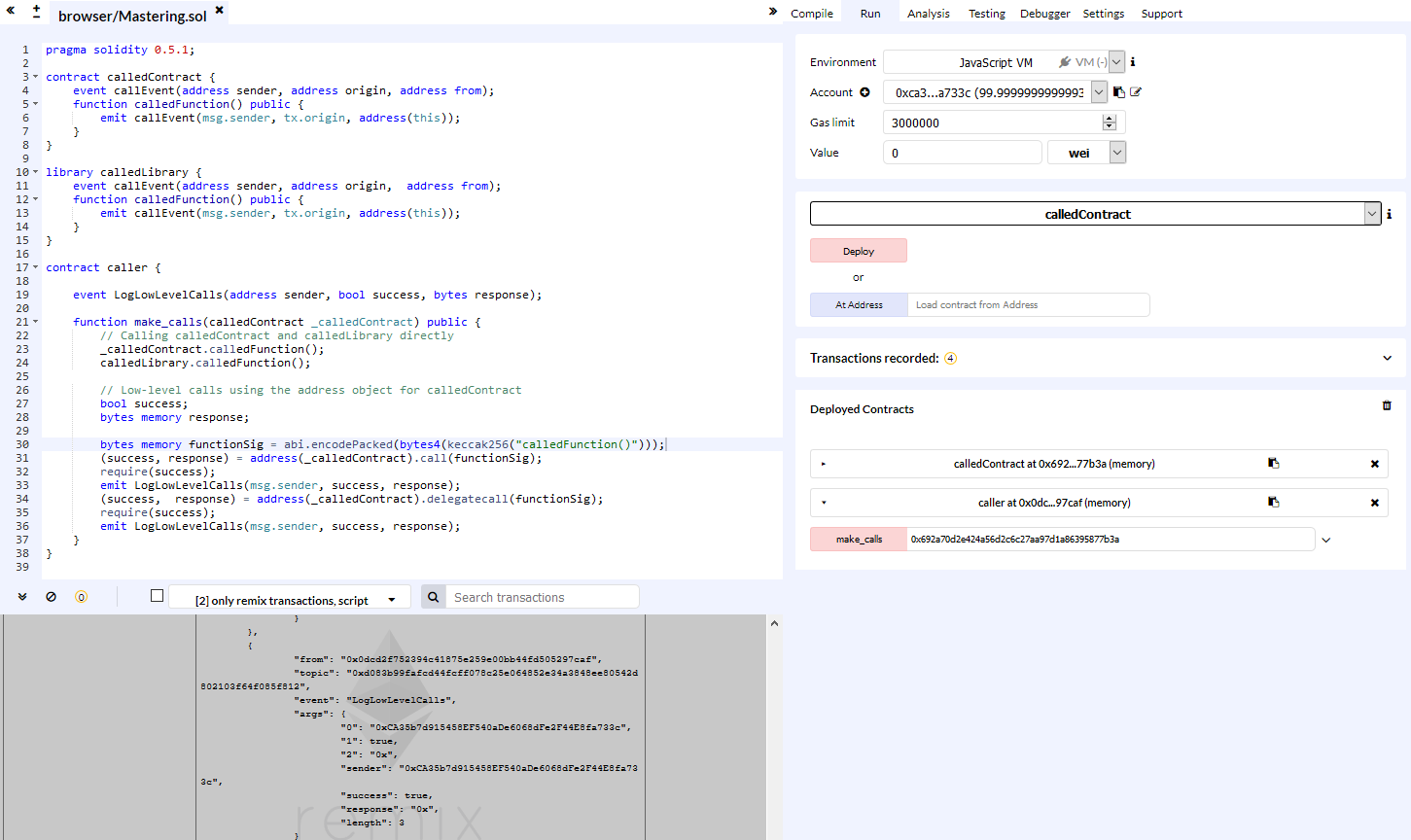Open the Support tab
The width and height of the screenshot is (1411, 840).
1162,14
